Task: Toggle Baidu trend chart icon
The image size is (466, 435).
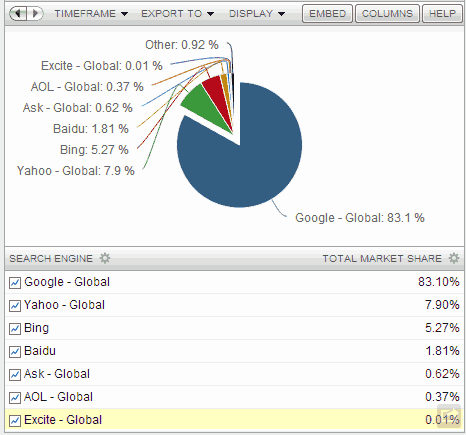Action: 15,352
